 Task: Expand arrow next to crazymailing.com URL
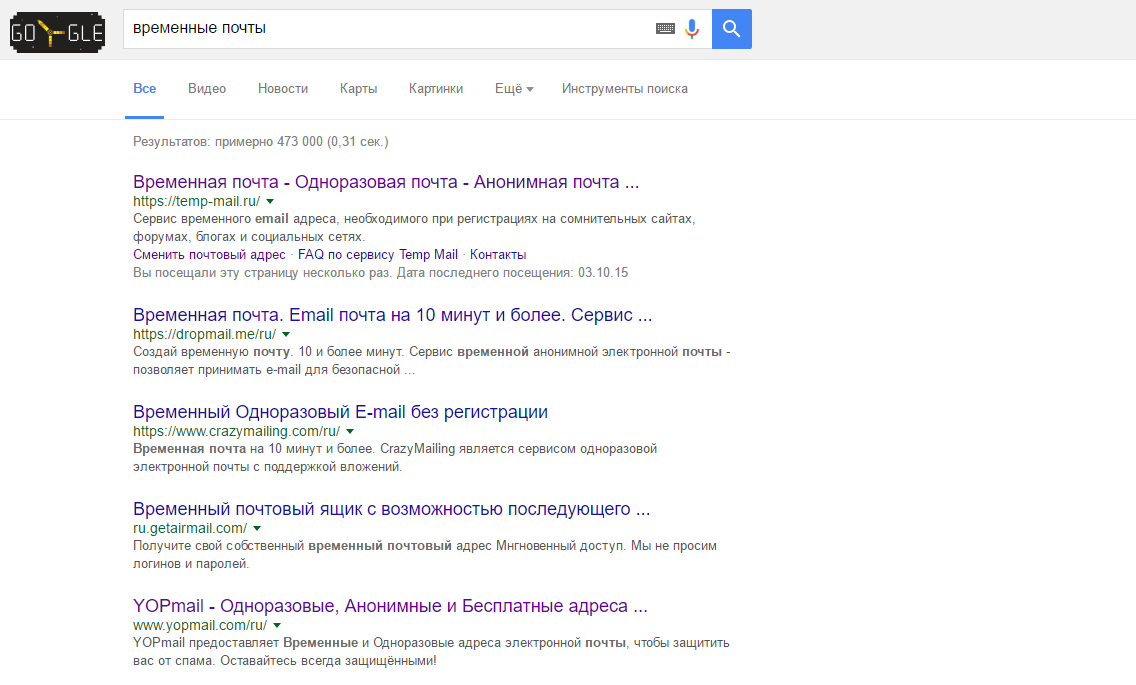click(x=350, y=431)
